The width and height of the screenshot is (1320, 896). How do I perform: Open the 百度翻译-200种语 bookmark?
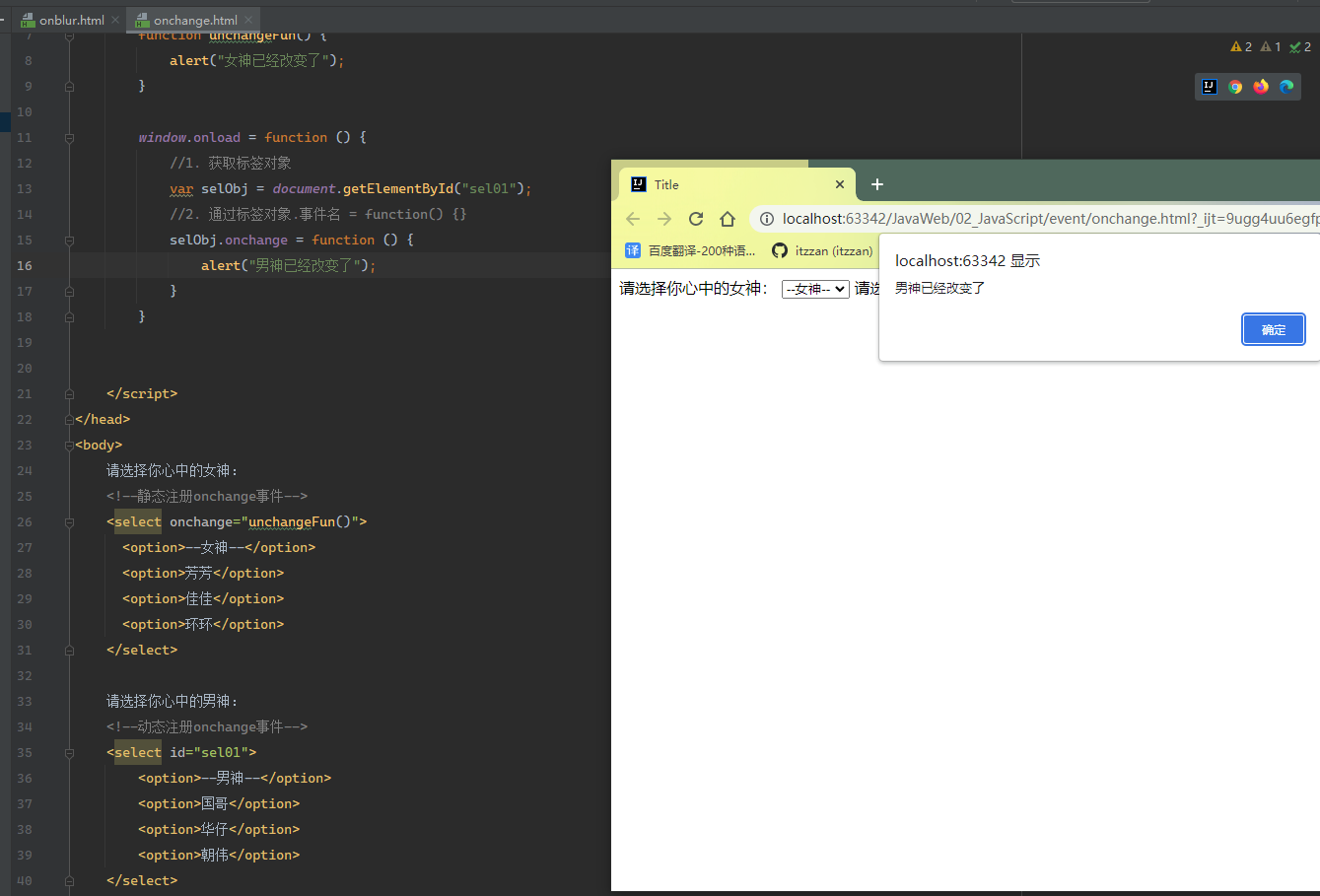(691, 250)
